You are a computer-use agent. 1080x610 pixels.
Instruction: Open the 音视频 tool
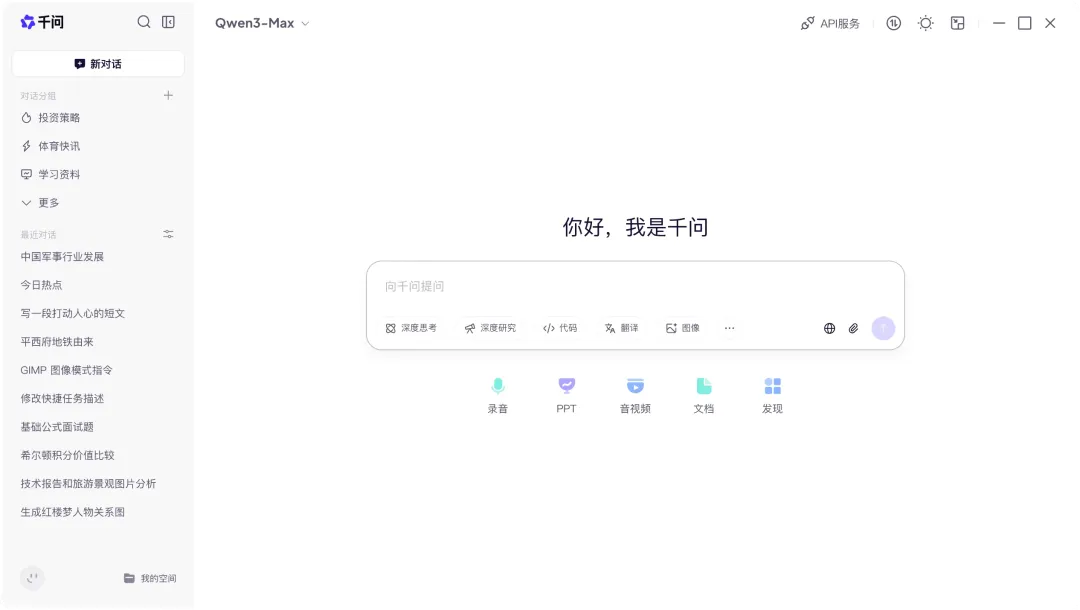[635, 396]
